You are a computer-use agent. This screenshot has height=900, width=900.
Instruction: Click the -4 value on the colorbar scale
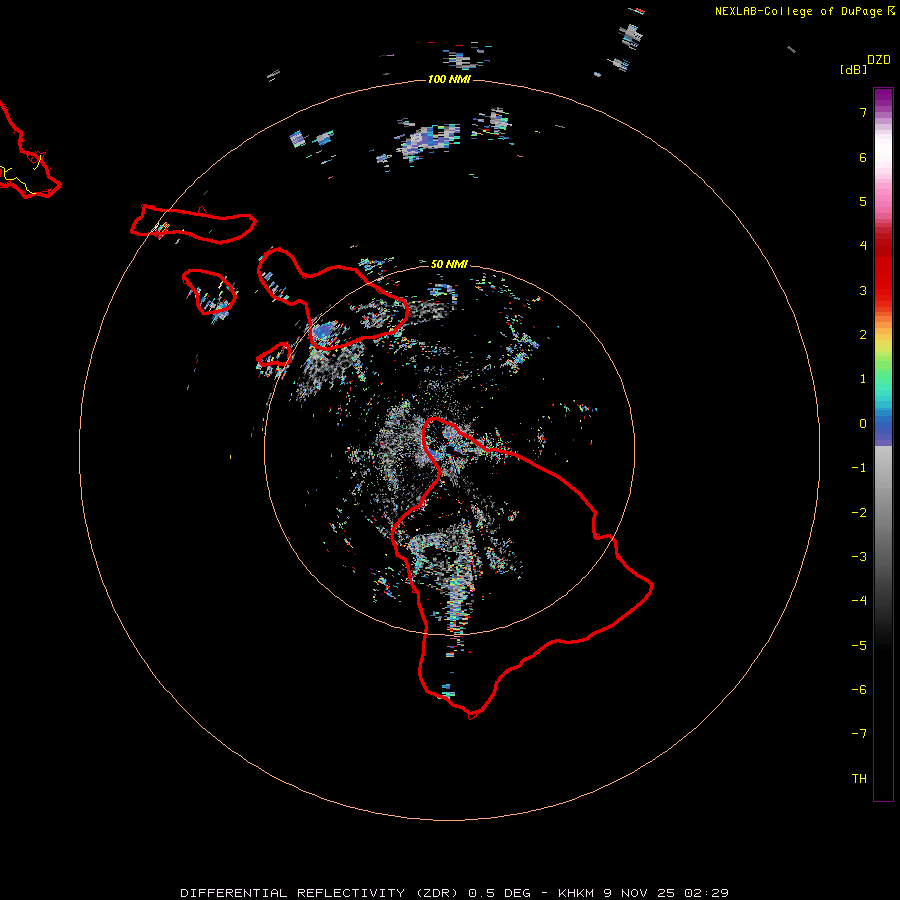tap(859, 600)
